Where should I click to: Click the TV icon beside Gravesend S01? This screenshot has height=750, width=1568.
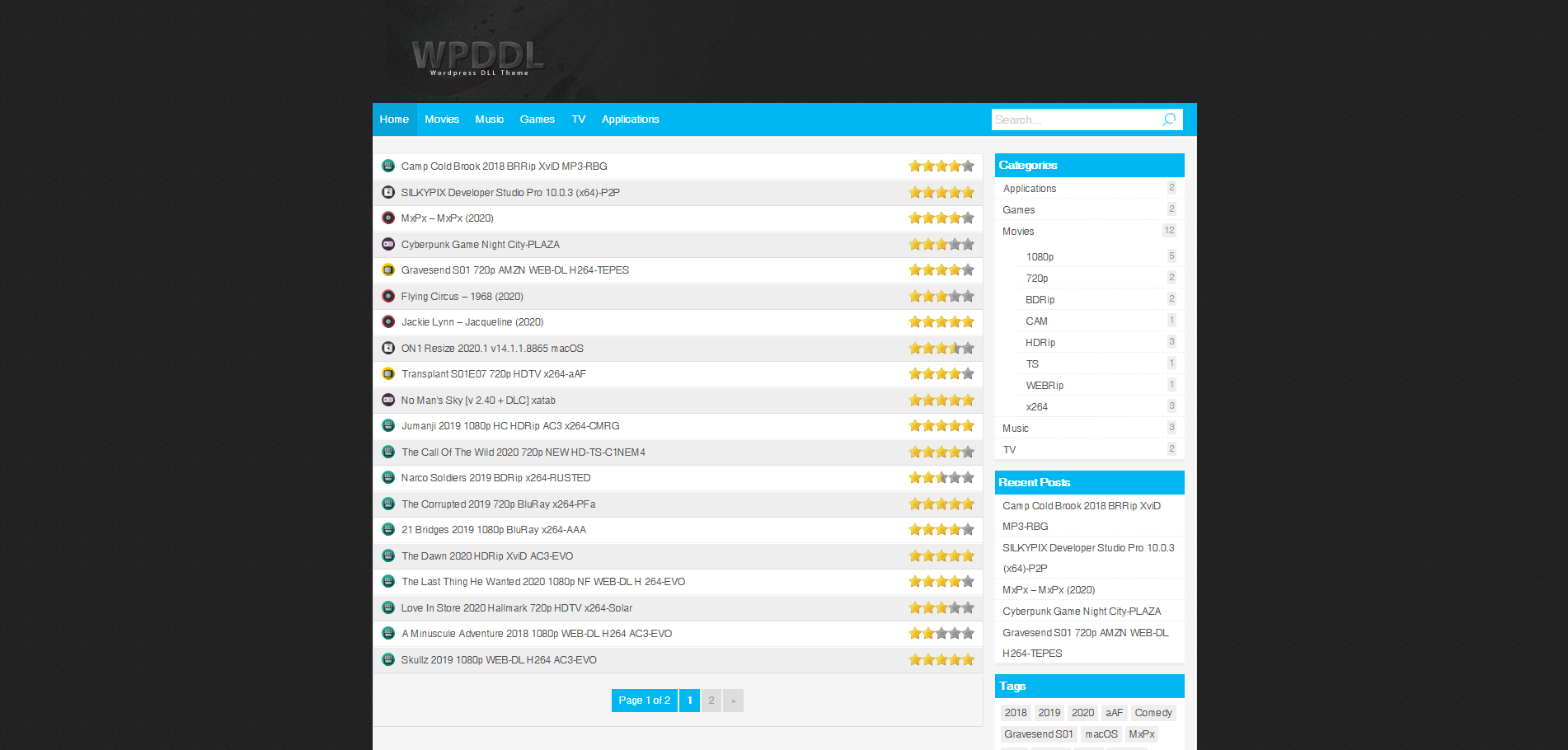(x=388, y=270)
